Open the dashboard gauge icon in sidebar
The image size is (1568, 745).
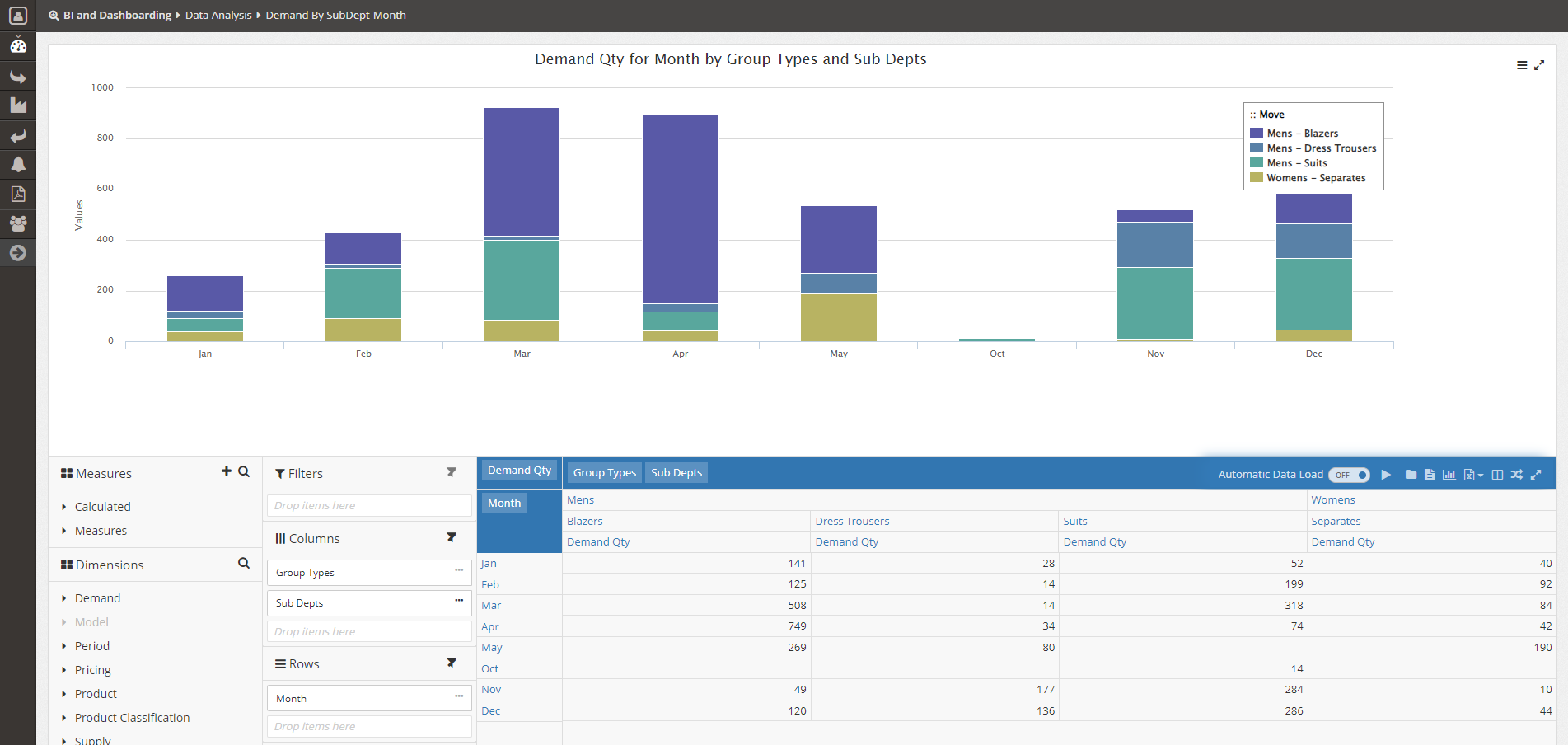[x=18, y=46]
